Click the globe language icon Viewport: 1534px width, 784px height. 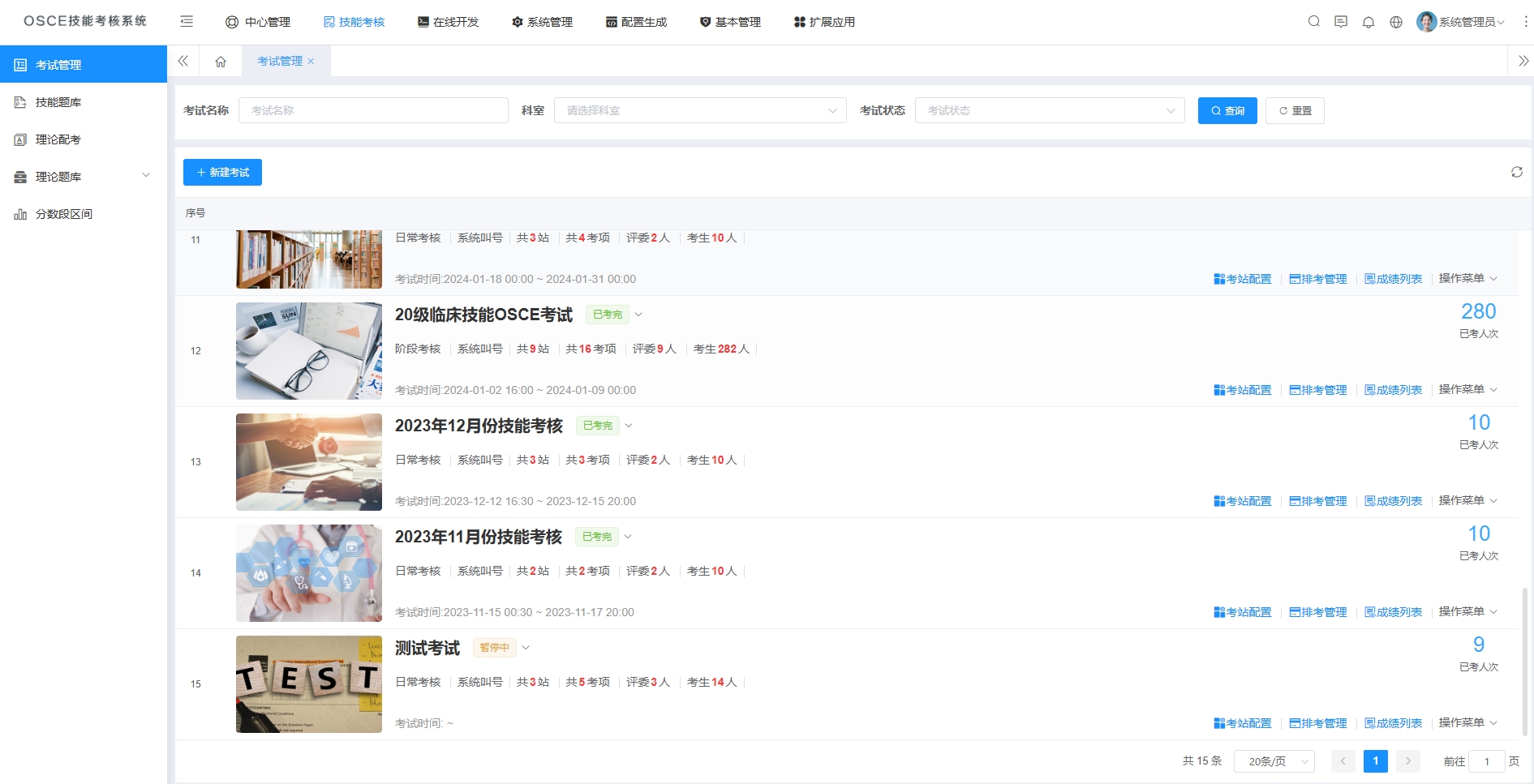pos(1395,22)
